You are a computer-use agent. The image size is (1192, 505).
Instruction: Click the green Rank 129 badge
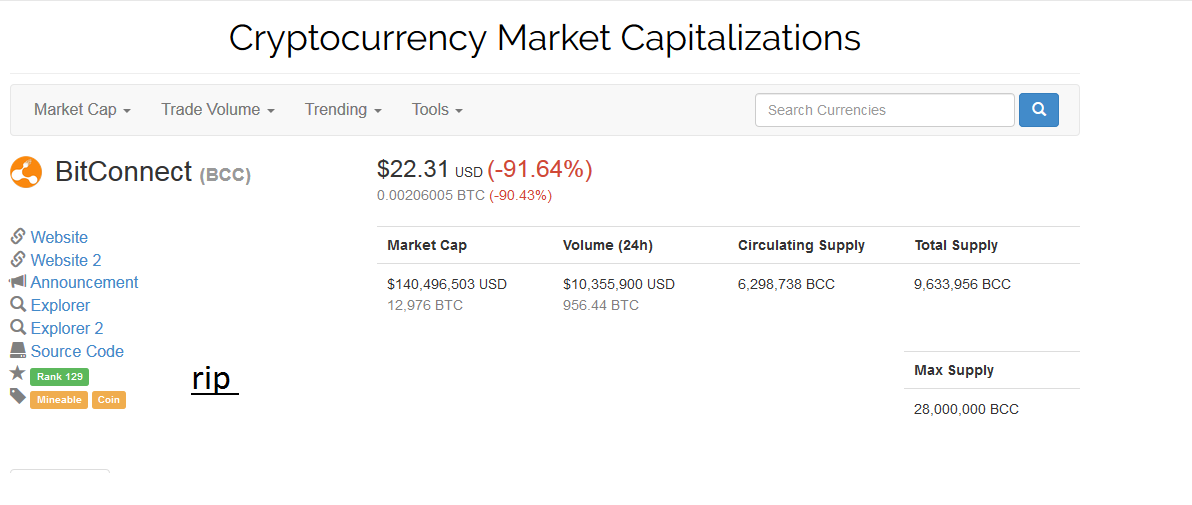tap(60, 377)
